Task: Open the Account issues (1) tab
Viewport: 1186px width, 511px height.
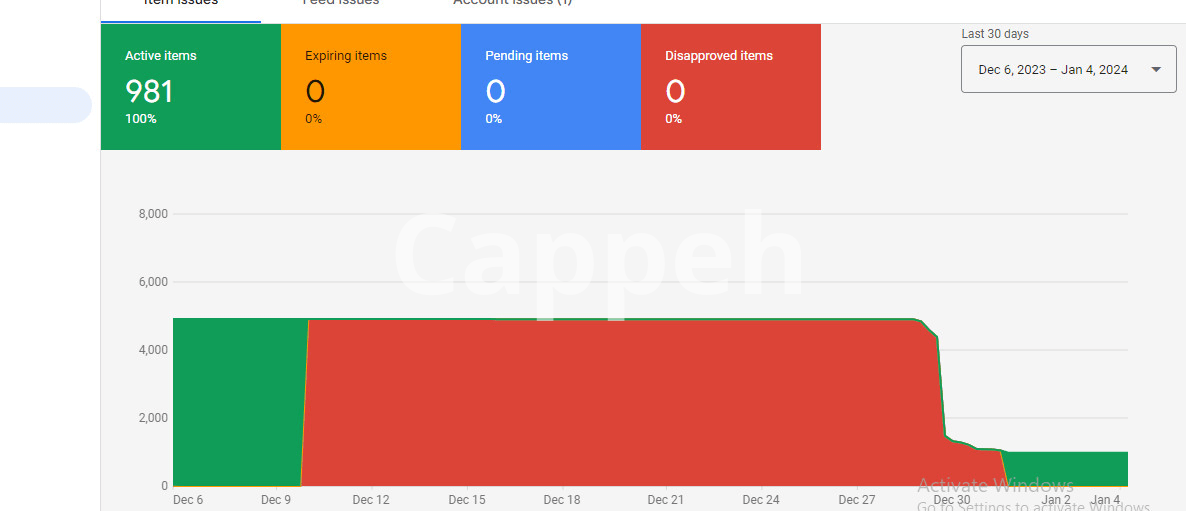Action: point(512,3)
